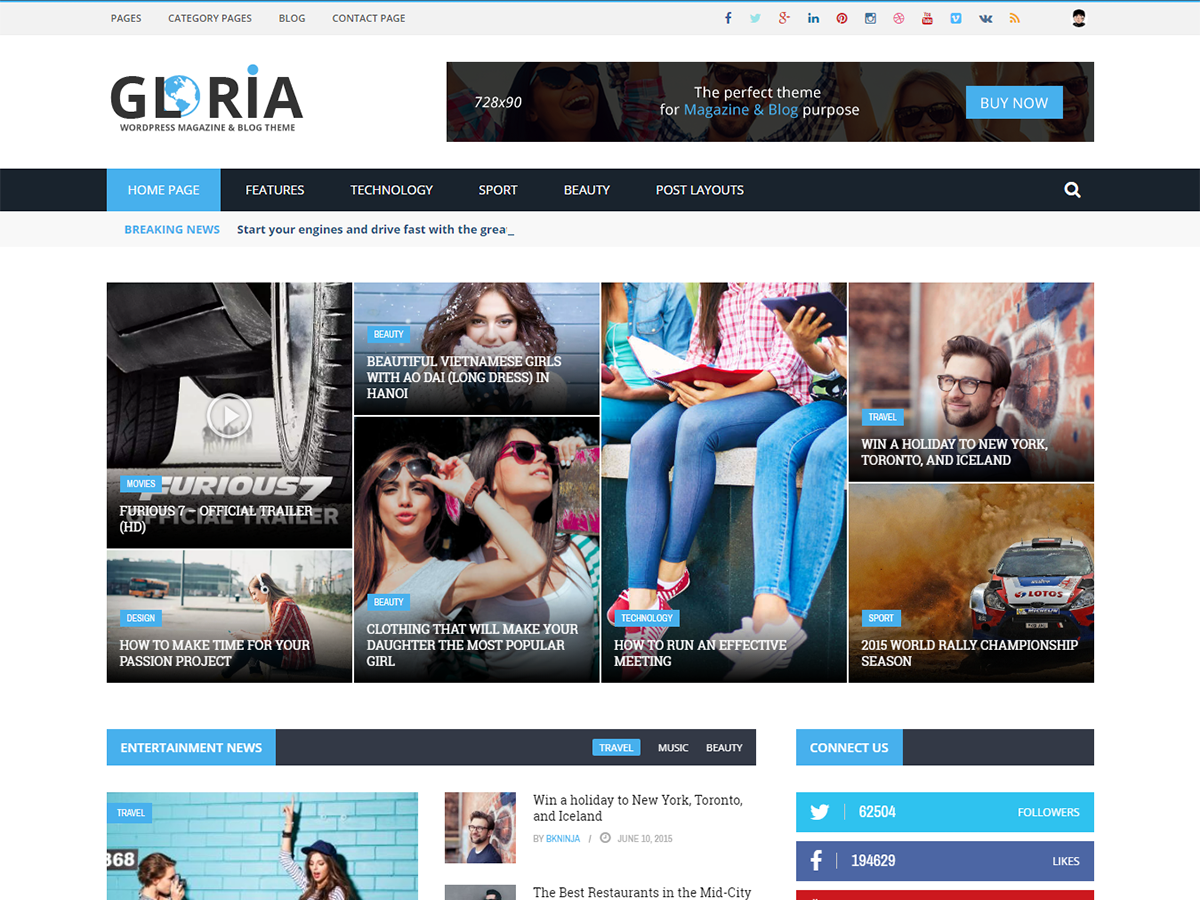The image size is (1200, 900).
Task: Click Travel tag on Win a Holiday tile
Action: coord(882,417)
